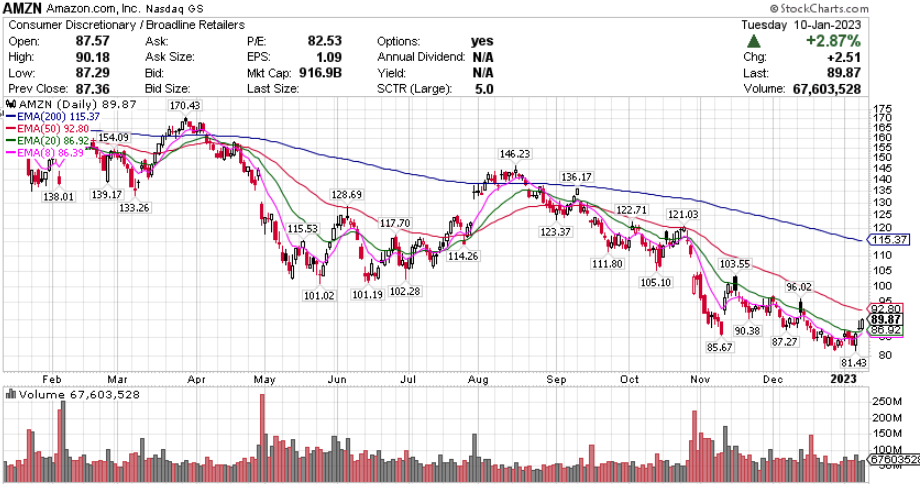Click the 105.10 October low label
The height and width of the screenshot is (484, 922).
655,282
